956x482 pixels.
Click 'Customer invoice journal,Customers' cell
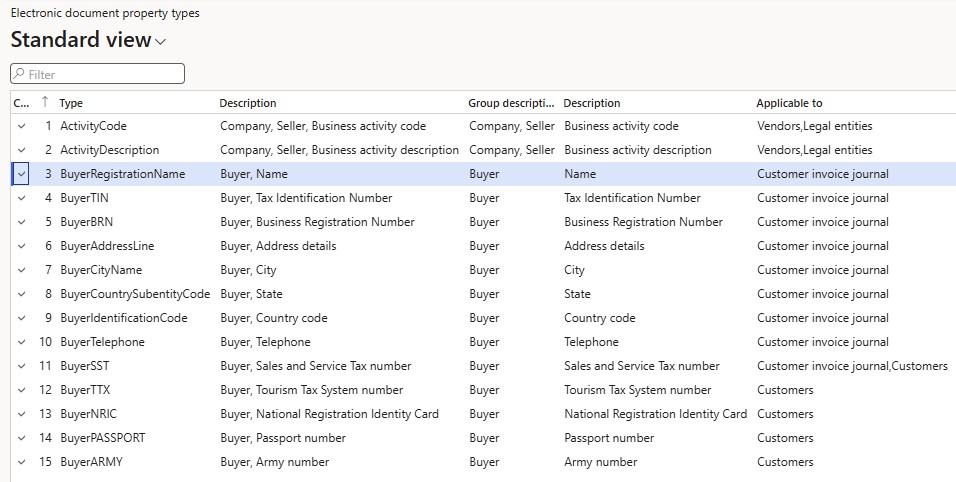coord(852,366)
